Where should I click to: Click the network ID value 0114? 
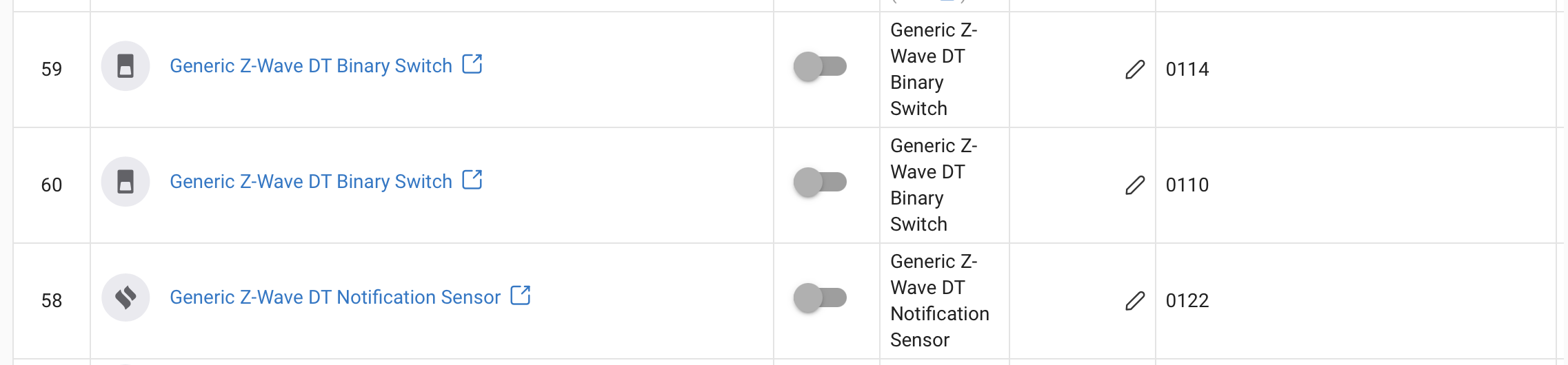tap(1187, 70)
